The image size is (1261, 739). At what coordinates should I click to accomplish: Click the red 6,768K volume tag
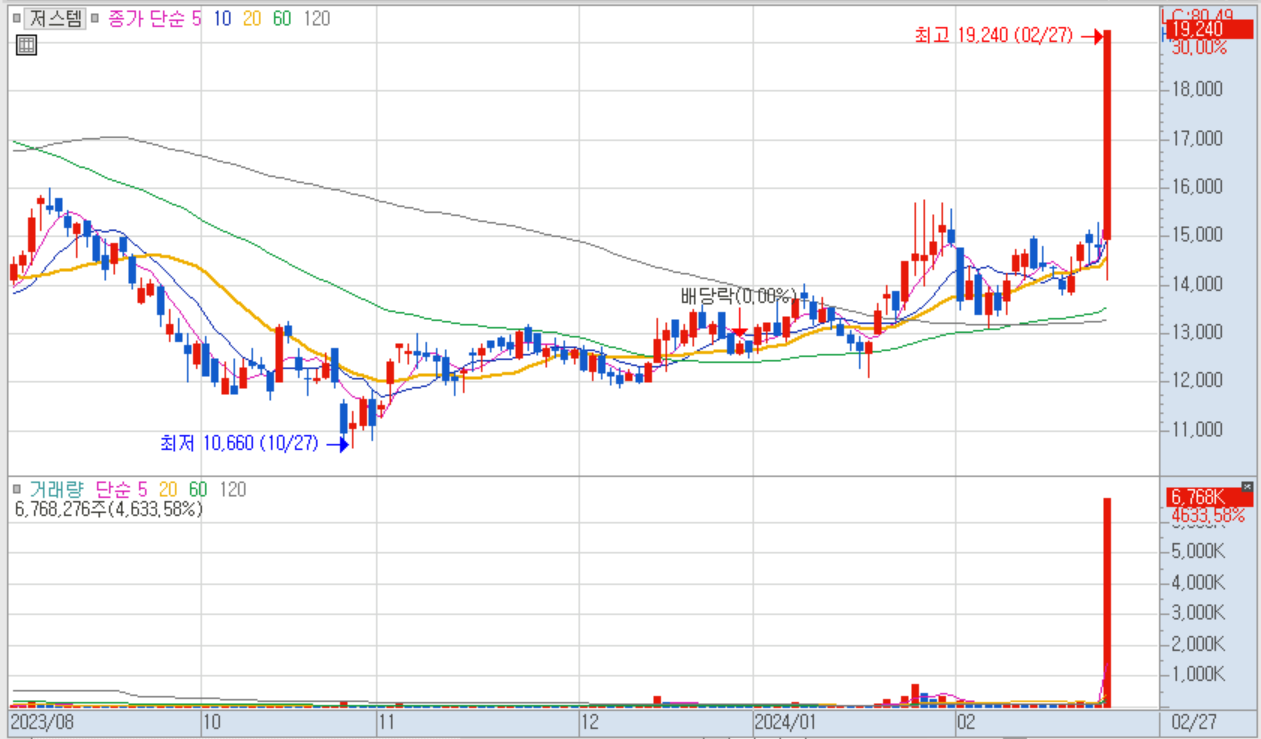1209,497
